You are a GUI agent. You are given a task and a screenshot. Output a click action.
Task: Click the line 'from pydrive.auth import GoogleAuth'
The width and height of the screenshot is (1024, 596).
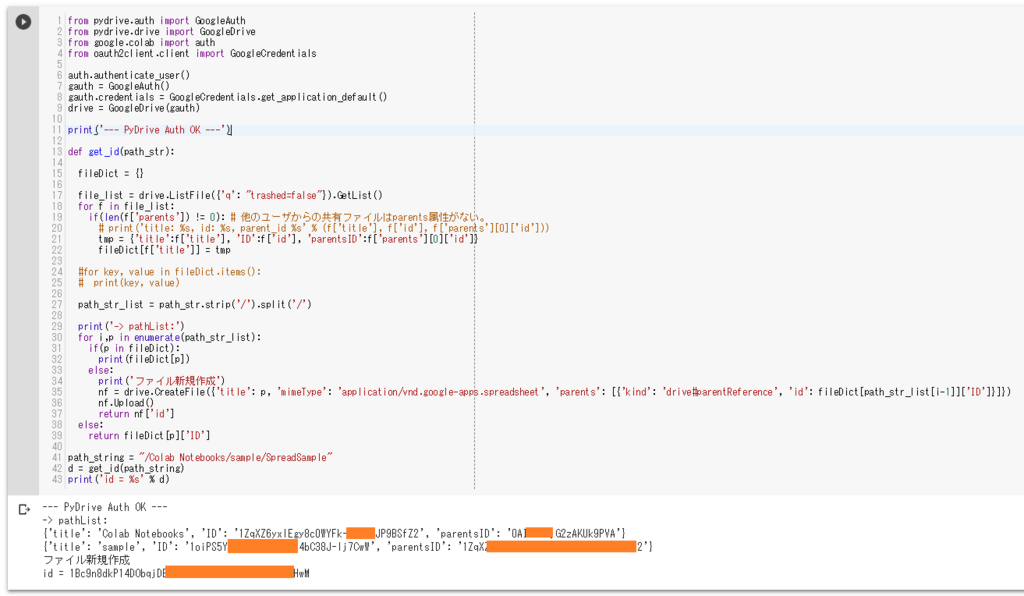[x=157, y=20]
